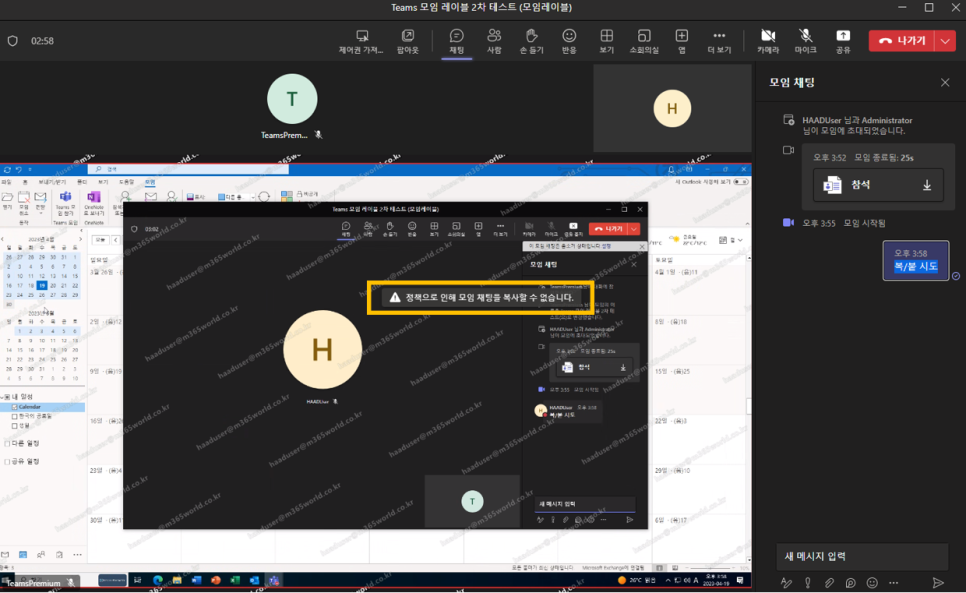Download the 참석 attendance report
Screen dimensions: 966x593
pyautogui.click(x=927, y=185)
